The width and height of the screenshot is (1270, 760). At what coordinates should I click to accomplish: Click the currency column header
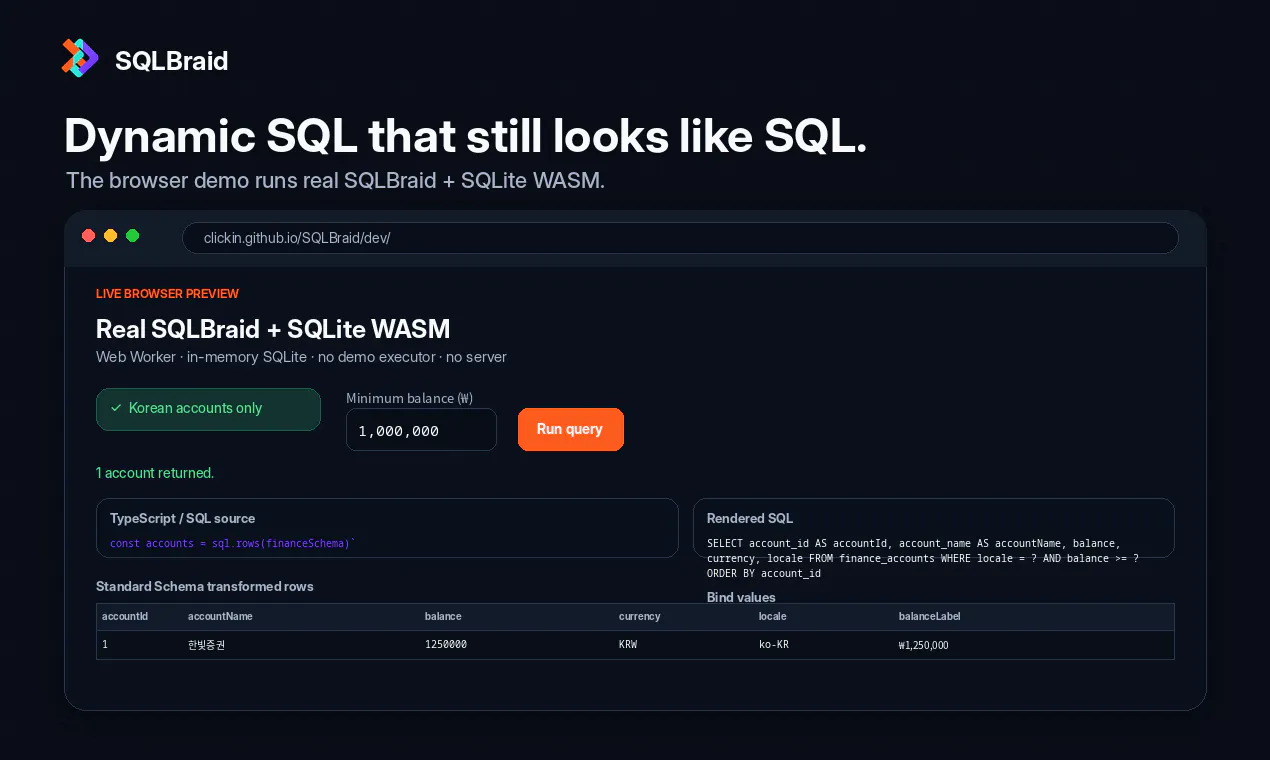point(640,616)
